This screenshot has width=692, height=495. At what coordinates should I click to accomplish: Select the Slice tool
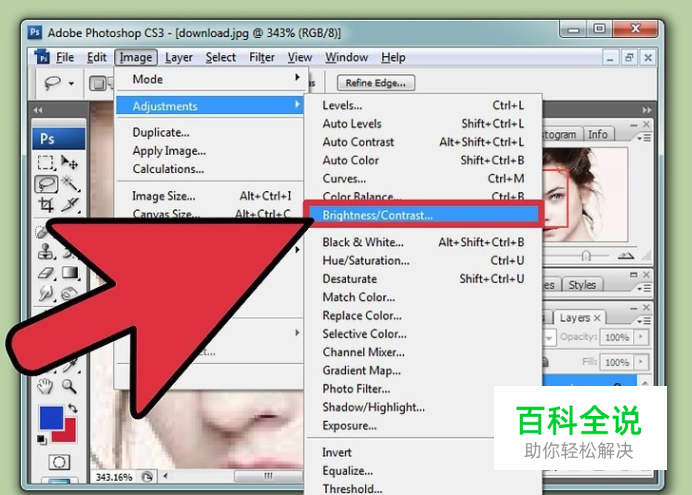70,205
